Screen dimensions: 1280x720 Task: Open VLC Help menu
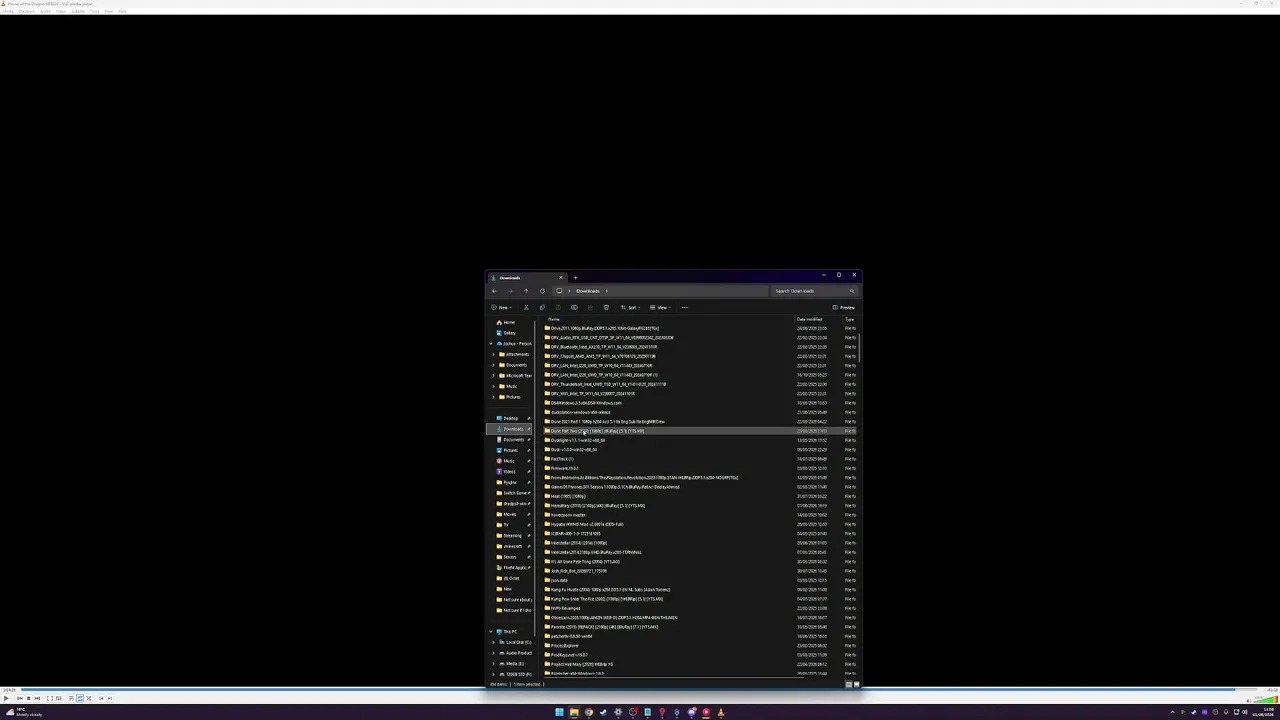(122, 11)
